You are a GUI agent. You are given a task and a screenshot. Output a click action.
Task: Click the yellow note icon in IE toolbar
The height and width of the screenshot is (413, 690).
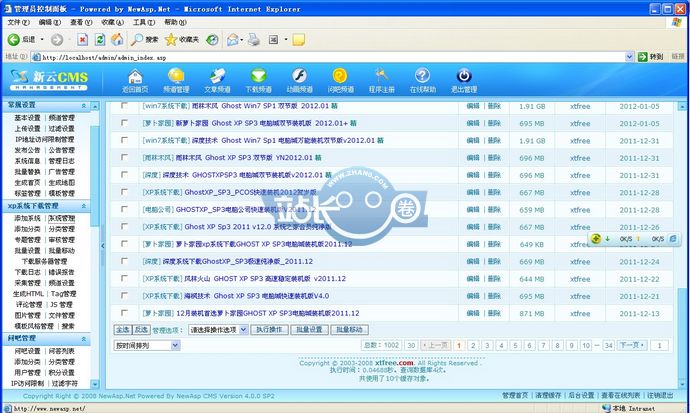click(x=299, y=40)
